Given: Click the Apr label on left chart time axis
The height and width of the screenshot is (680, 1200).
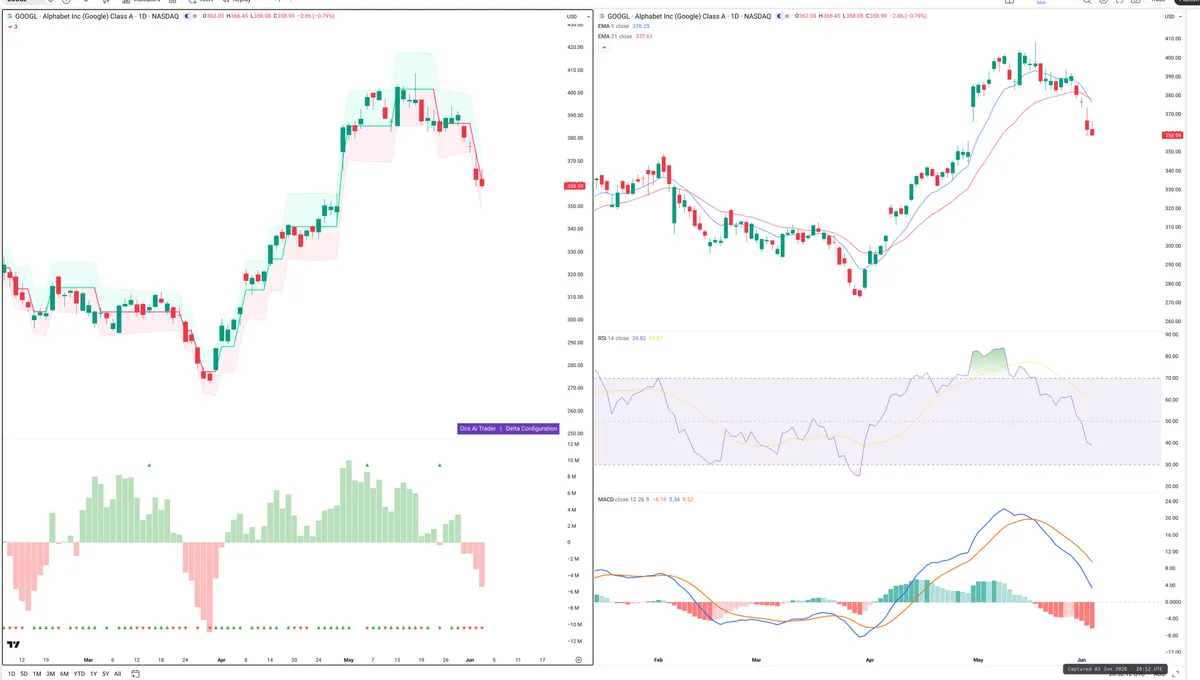Looking at the screenshot, I should (x=221, y=660).
